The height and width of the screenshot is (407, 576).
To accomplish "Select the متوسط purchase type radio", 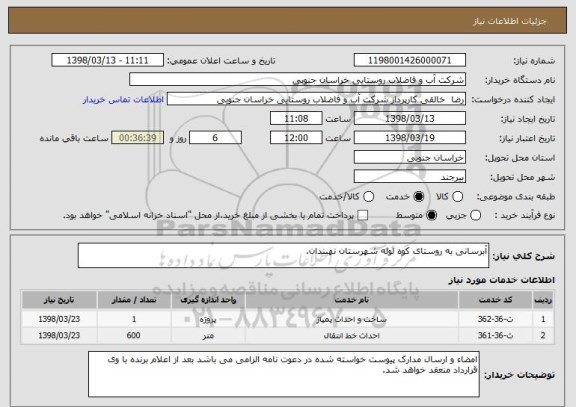I will [431, 215].
